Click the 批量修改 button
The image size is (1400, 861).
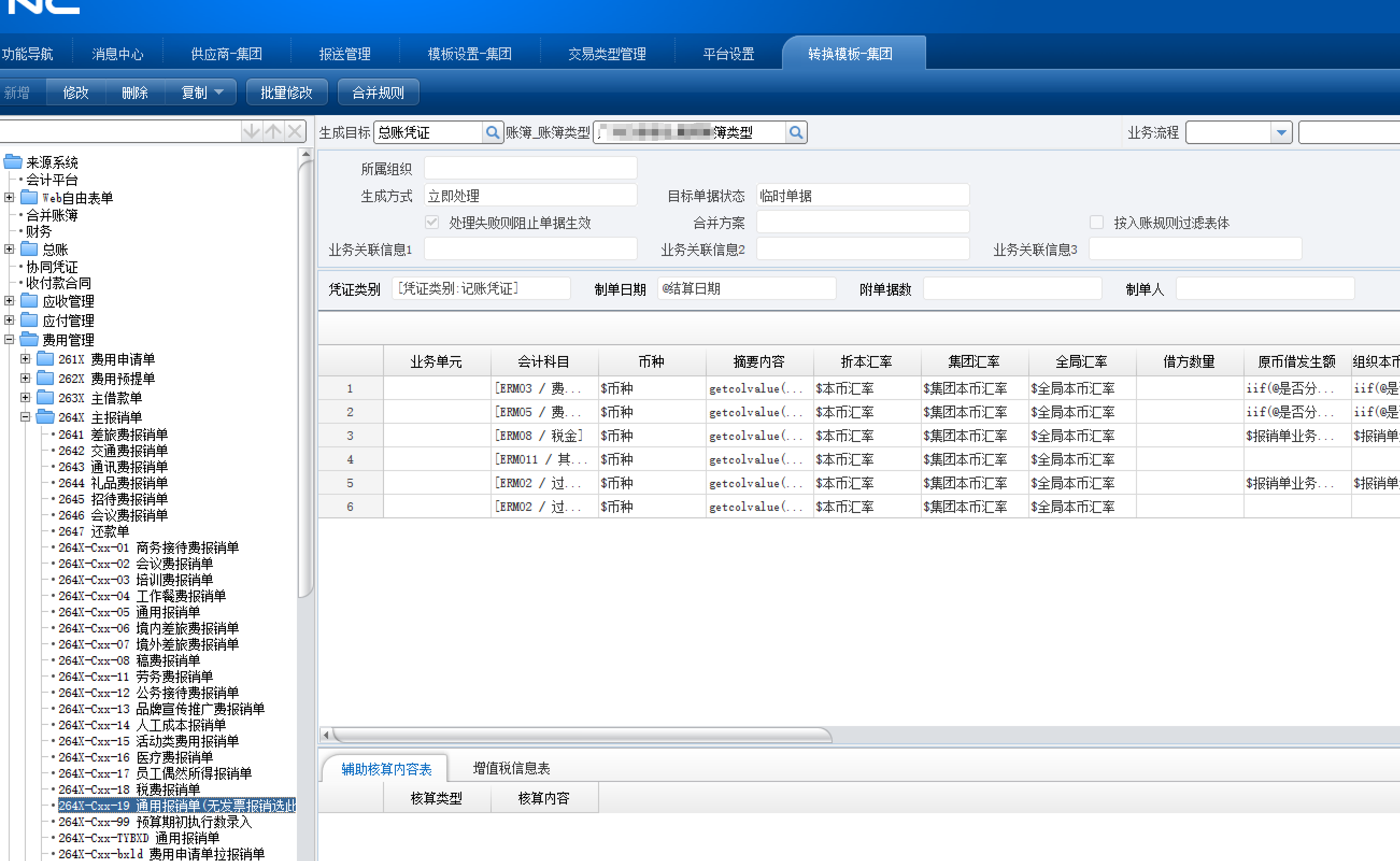click(286, 92)
